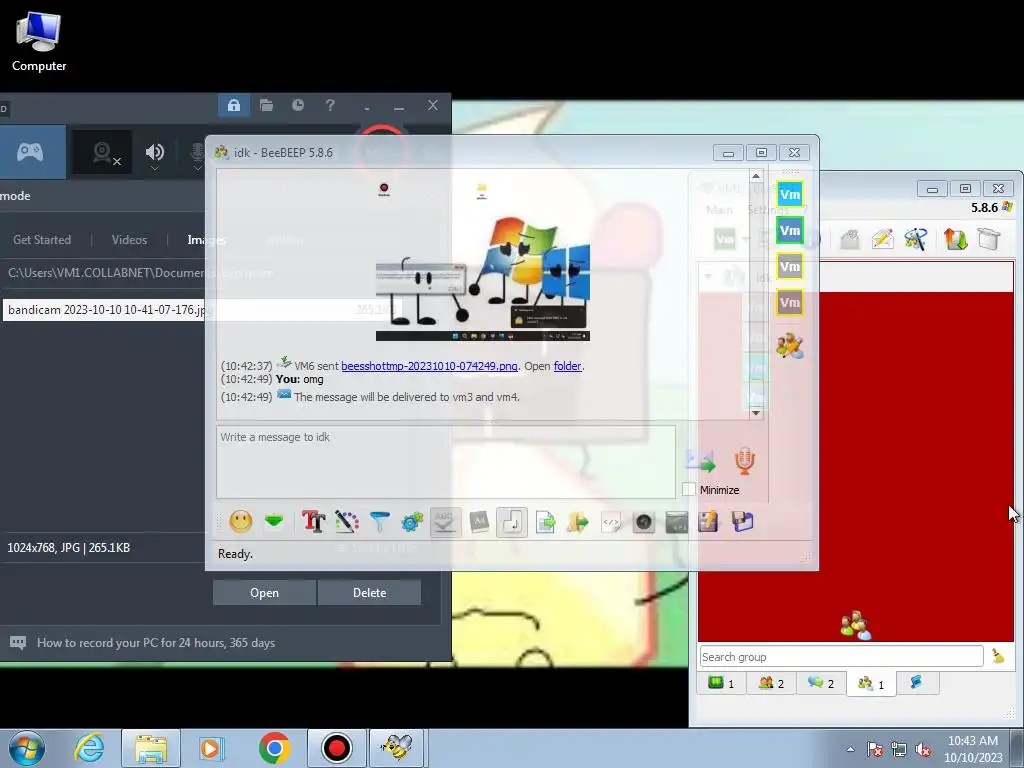Click the Delete button in Bandicam

(370, 592)
